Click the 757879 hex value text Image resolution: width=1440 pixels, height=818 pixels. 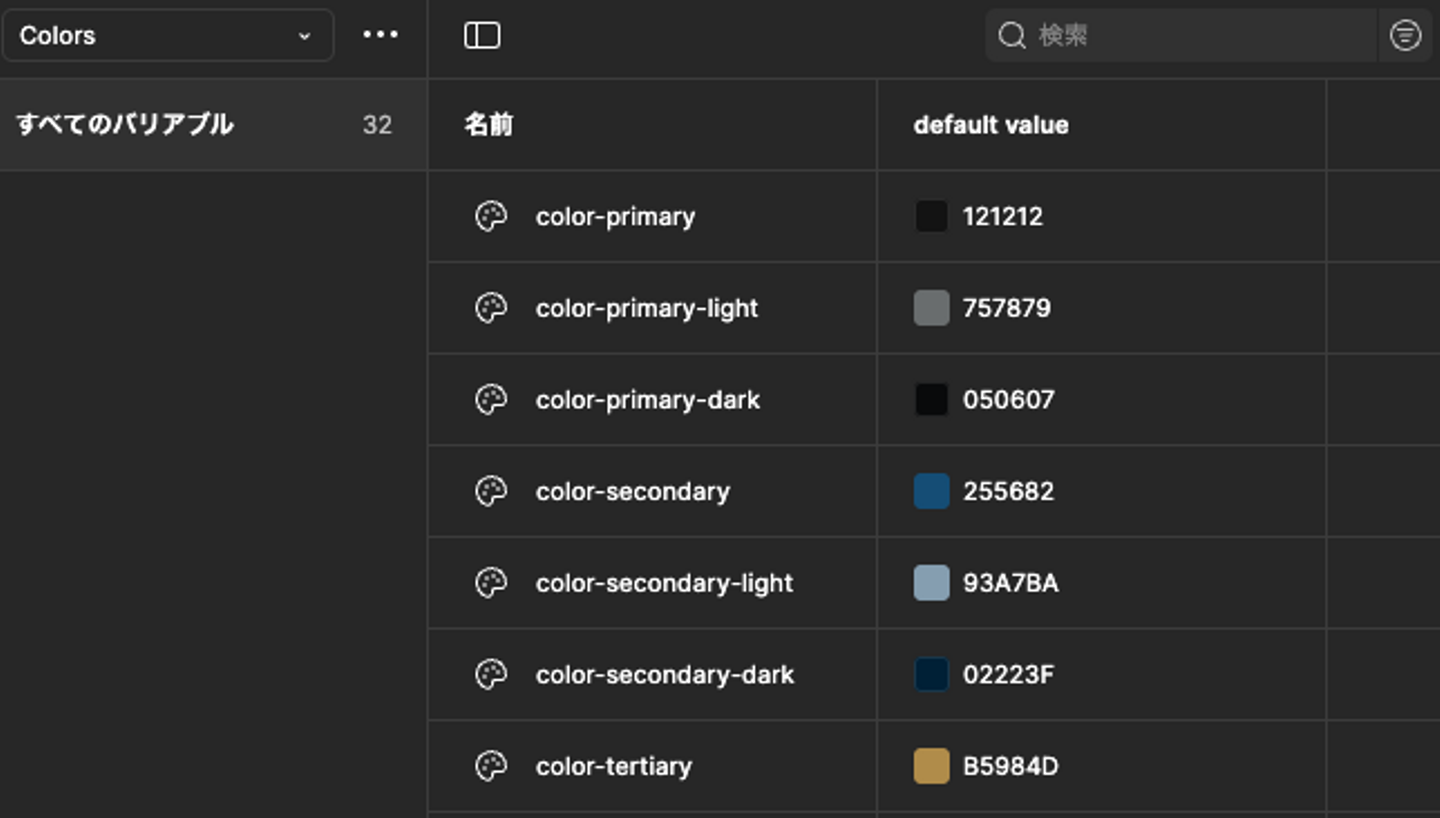click(x=1006, y=308)
